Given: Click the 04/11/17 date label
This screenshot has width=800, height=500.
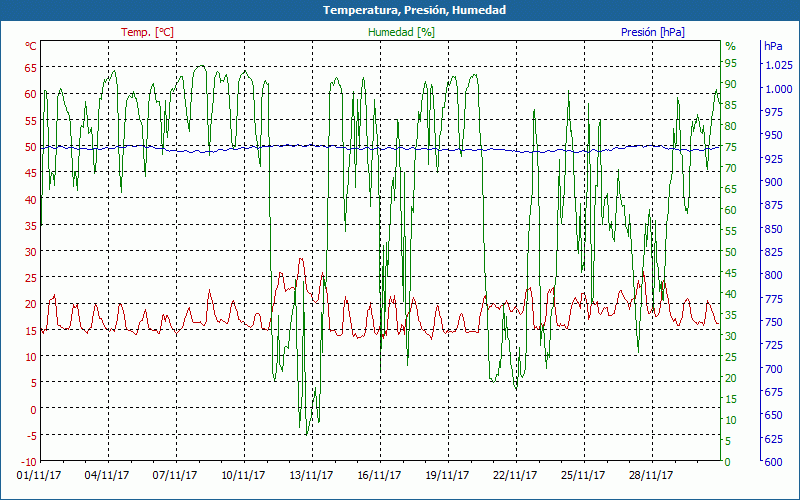Looking at the screenshot, I should (107, 476).
